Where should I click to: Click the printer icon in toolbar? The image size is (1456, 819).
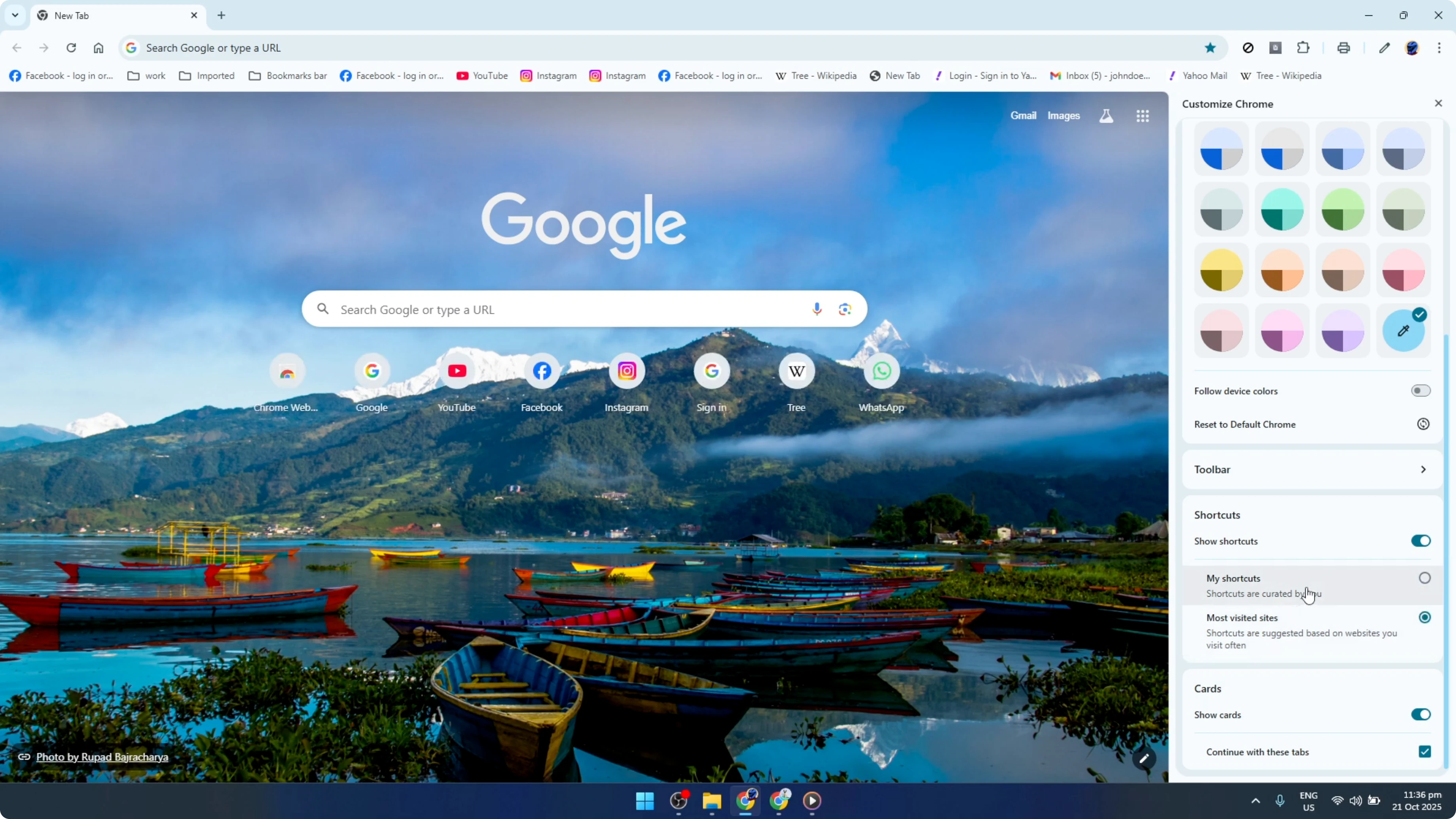1344,48
